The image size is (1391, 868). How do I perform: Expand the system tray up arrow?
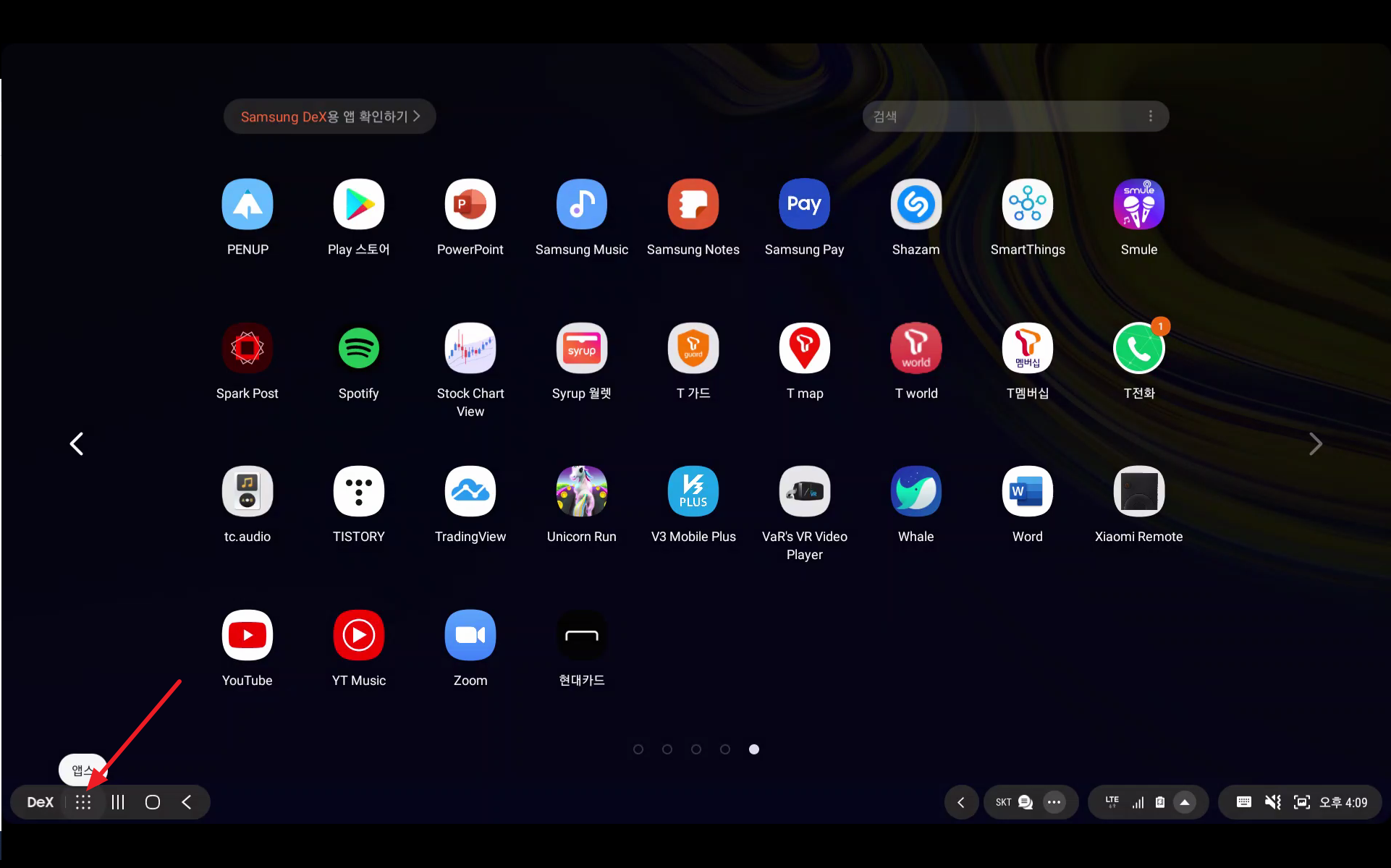pos(1185,802)
